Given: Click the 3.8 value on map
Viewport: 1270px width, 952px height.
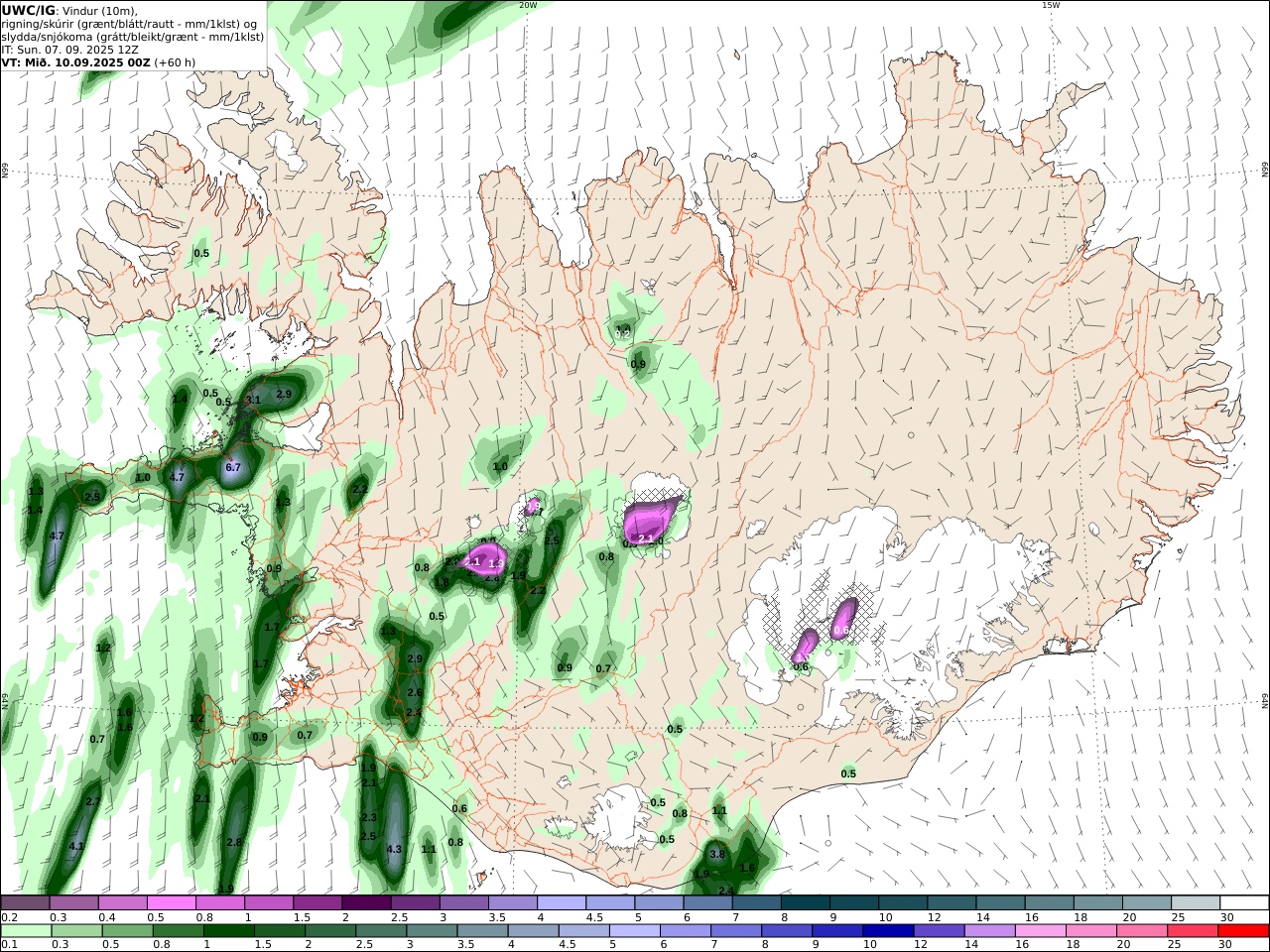Looking at the screenshot, I should click(x=717, y=854).
